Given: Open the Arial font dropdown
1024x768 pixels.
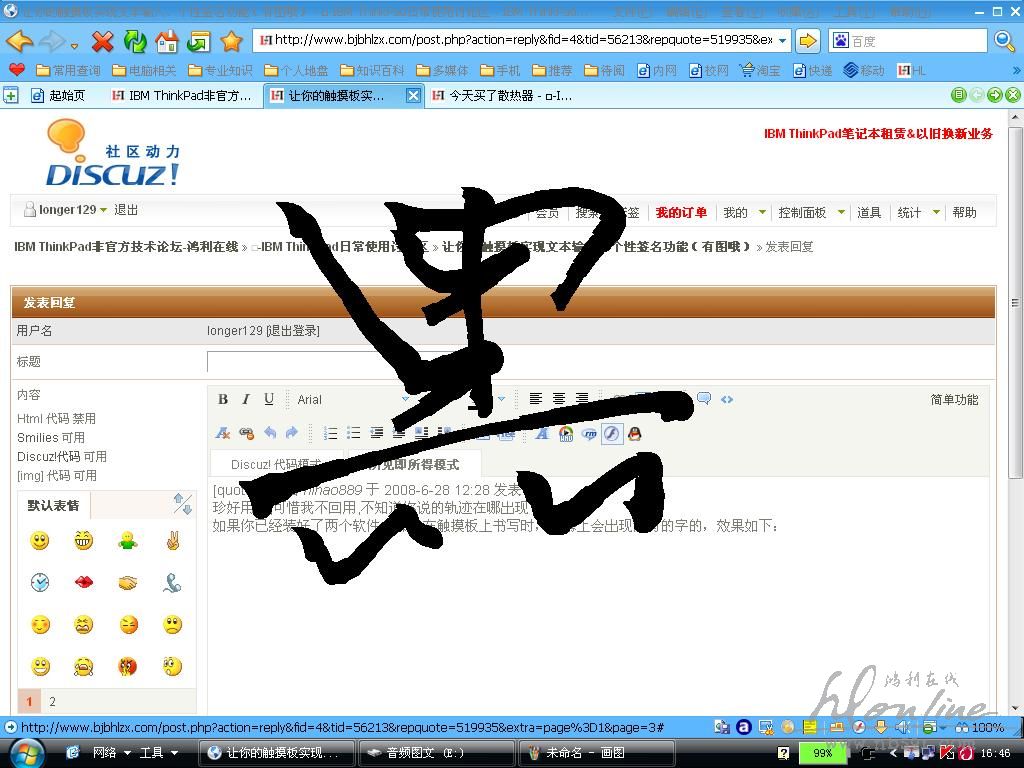Looking at the screenshot, I should [x=405, y=399].
